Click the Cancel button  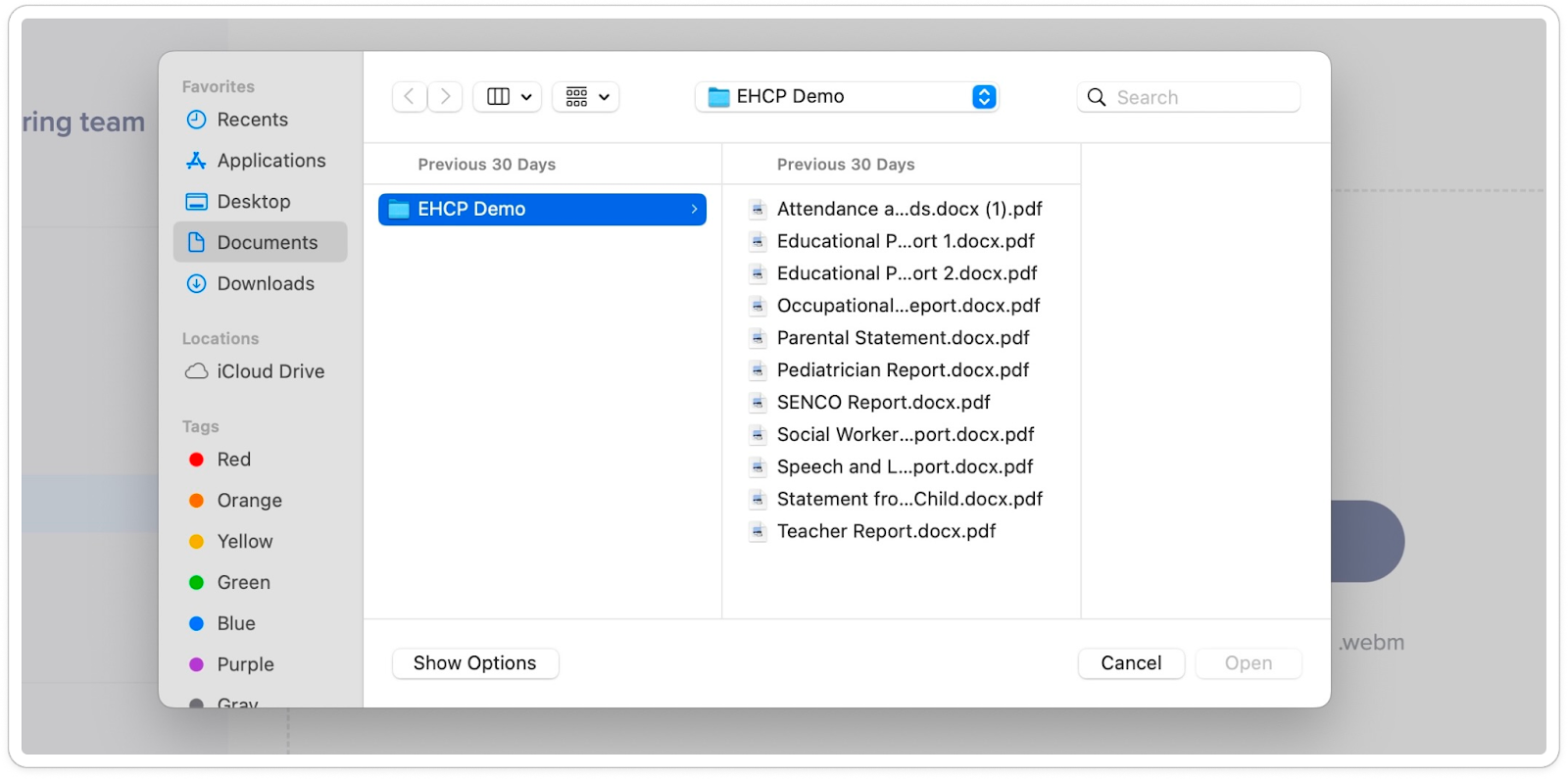click(x=1131, y=663)
